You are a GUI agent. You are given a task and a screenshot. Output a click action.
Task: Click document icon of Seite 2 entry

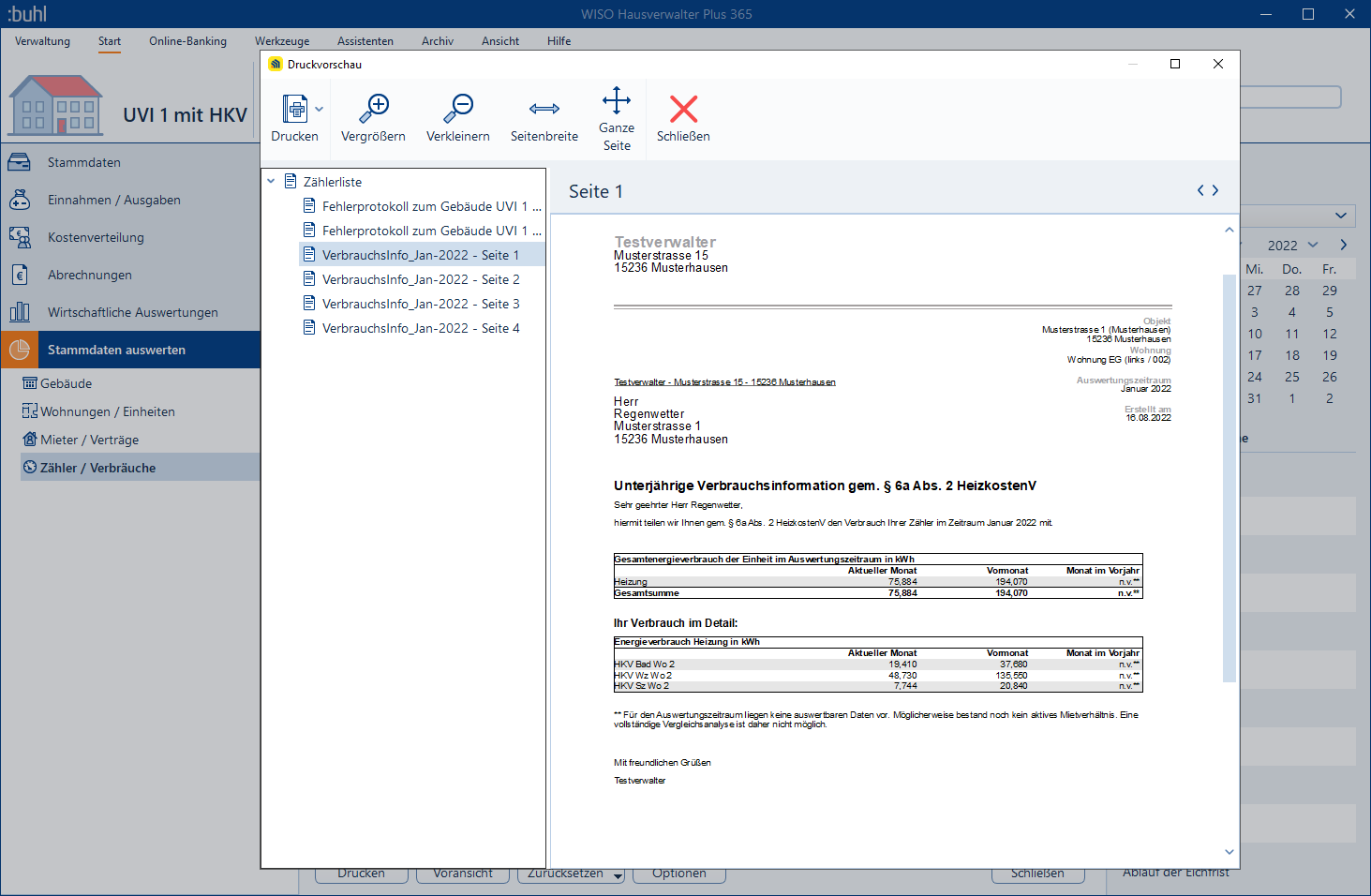[309, 278]
